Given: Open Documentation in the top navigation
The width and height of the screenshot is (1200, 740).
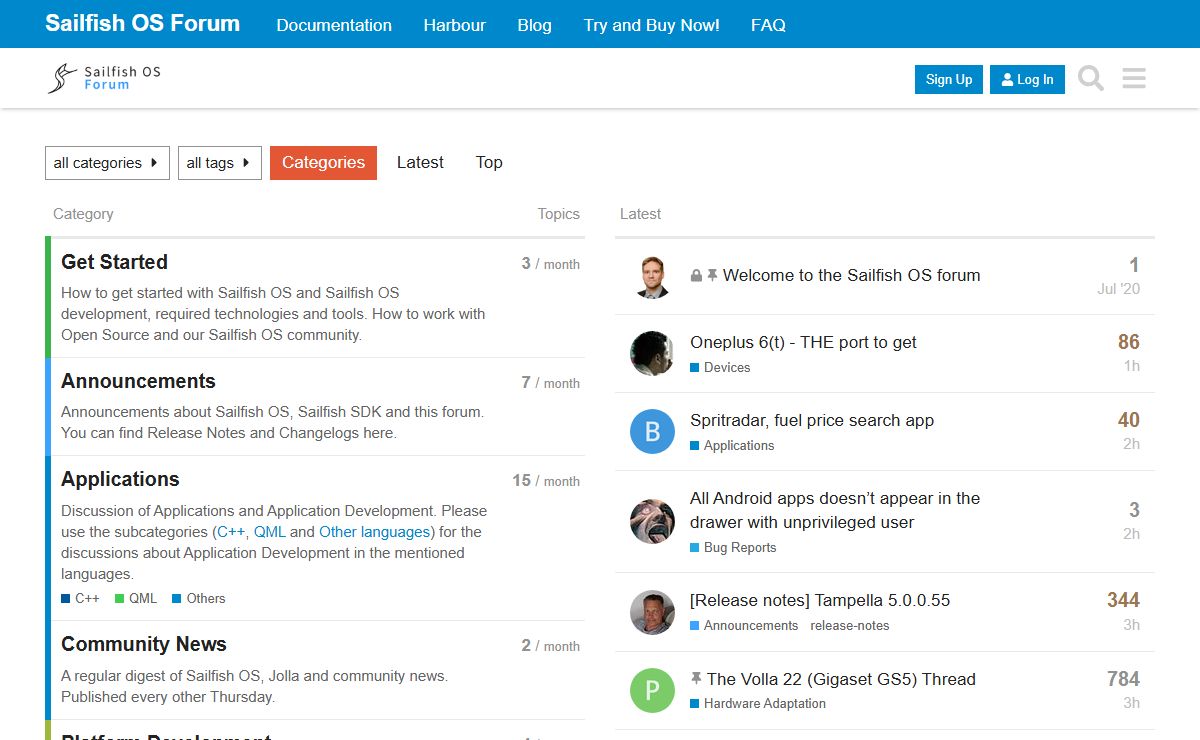Looking at the screenshot, I should tap(334, 25).
